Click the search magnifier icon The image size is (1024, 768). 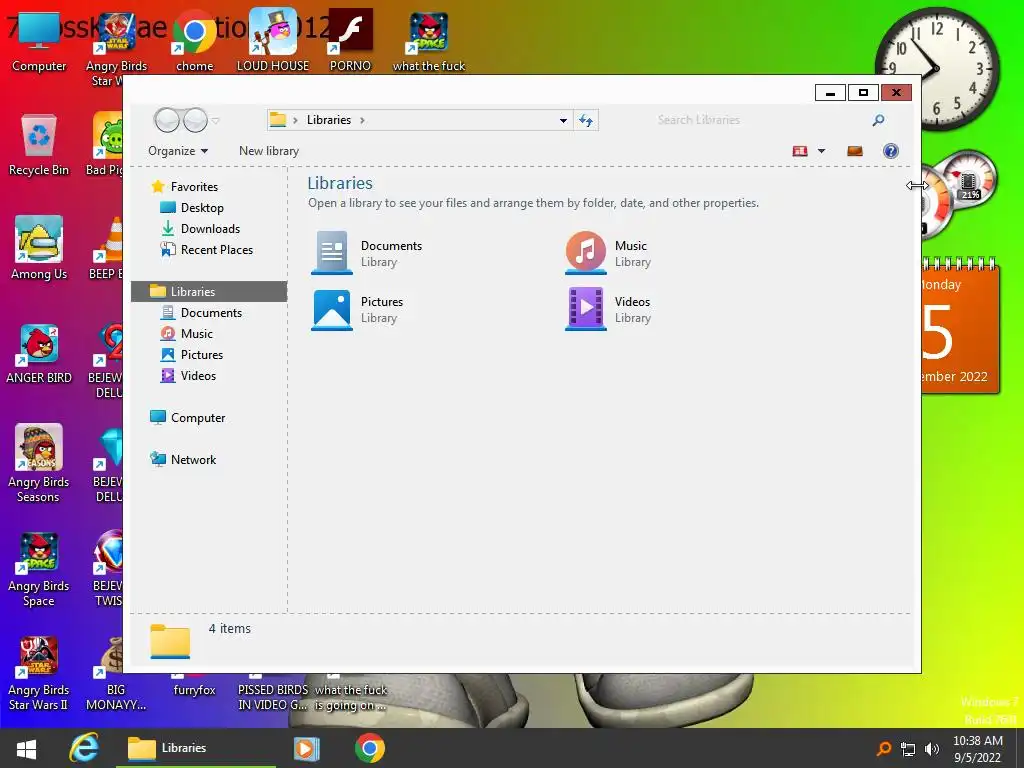tap(878, 120)
